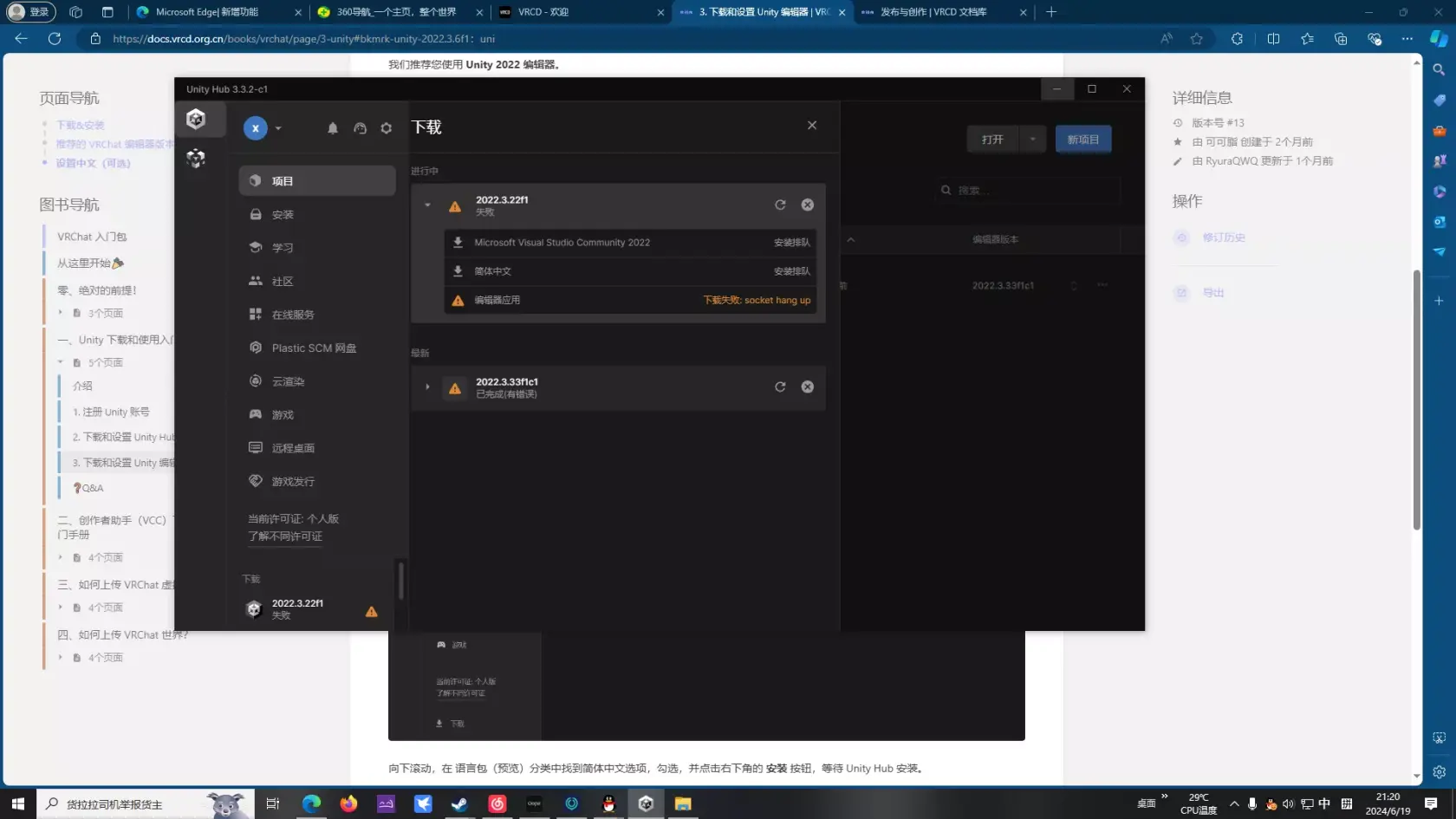1456x819 pixels.
Task: Switch to the VRCD - 欢迎 browser tab
Action: coord(581,12)
